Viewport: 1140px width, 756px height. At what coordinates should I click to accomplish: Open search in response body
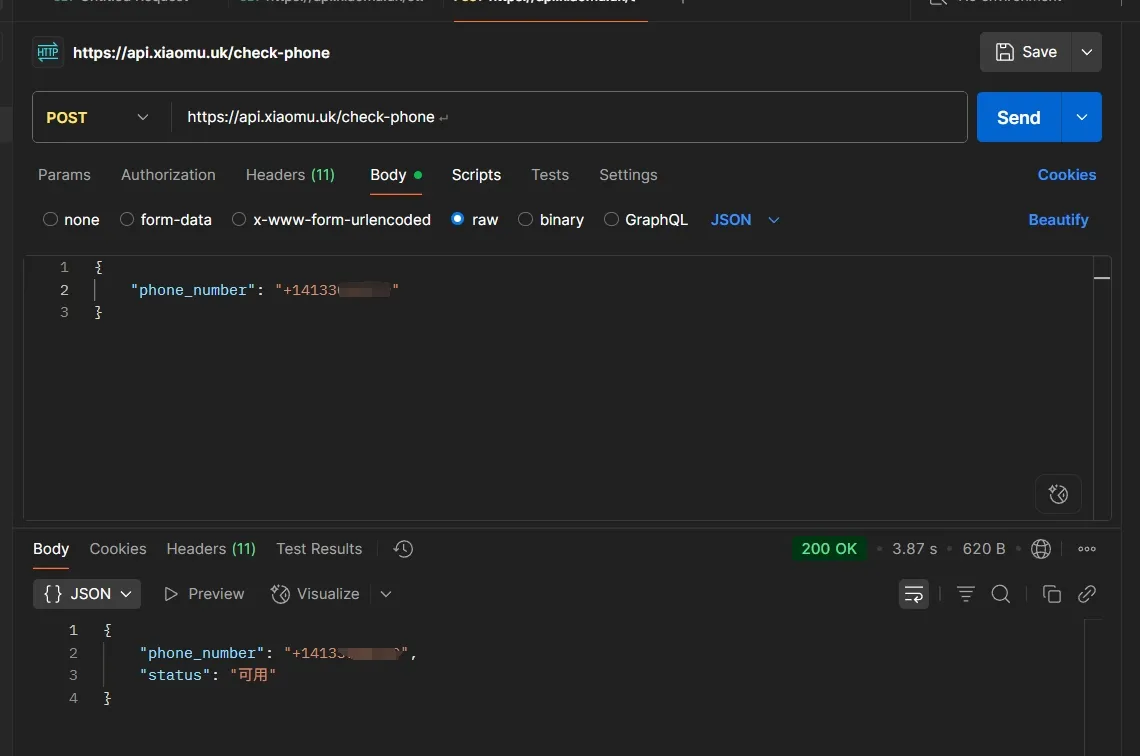pyautogui.click(x=1000, y=594)
